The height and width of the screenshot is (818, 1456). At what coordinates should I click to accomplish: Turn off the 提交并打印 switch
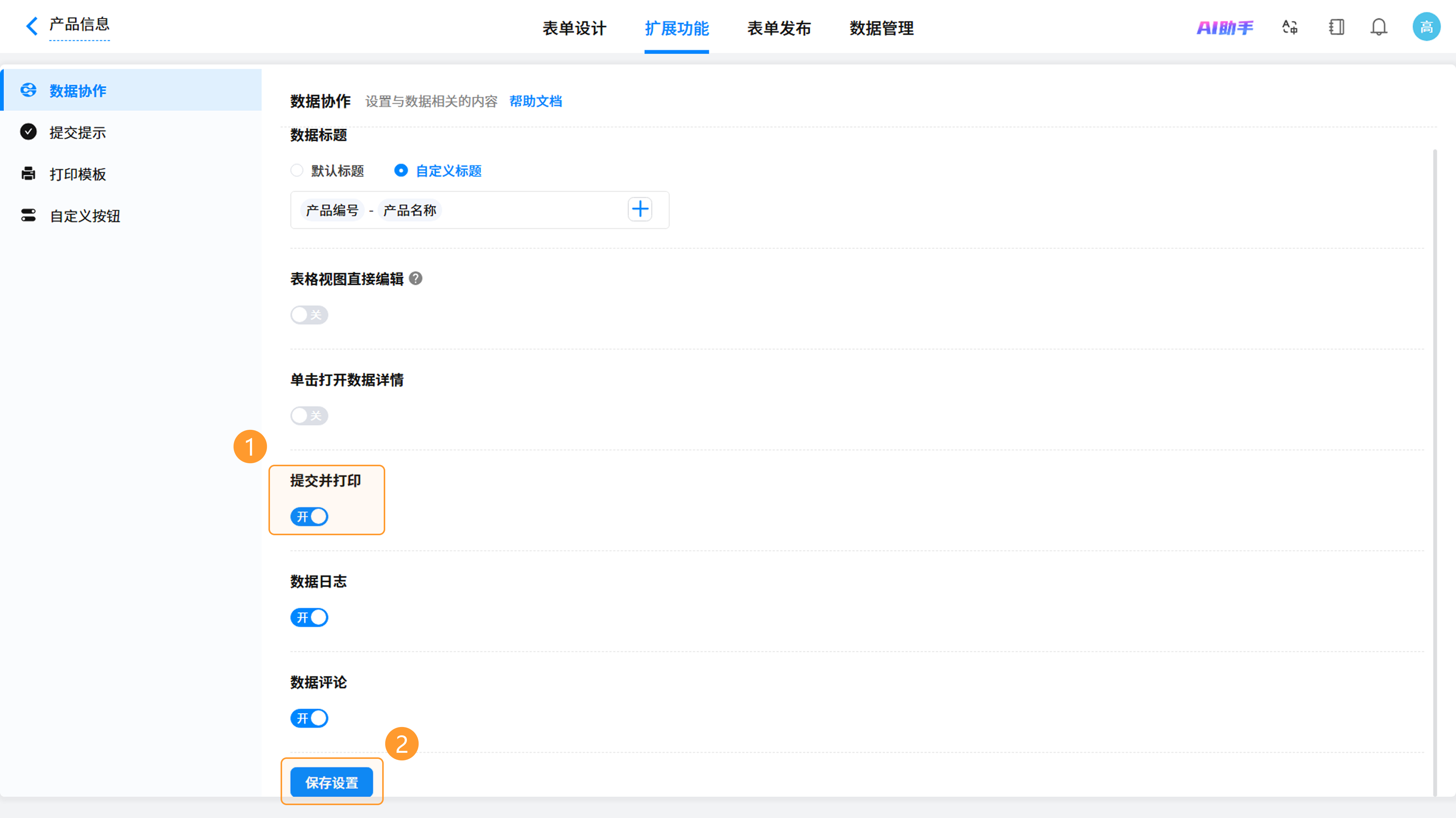click(x=309, y=516)
